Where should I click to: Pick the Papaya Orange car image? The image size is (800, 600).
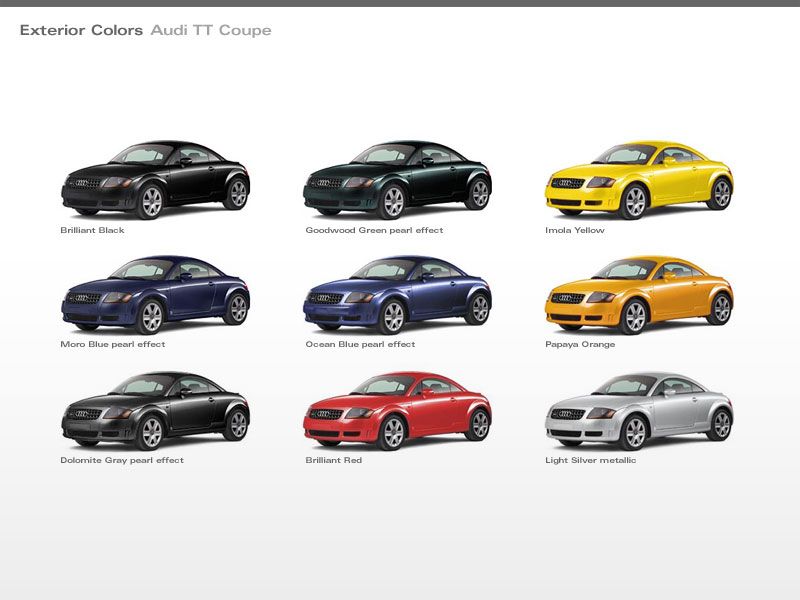pos(639,294)
